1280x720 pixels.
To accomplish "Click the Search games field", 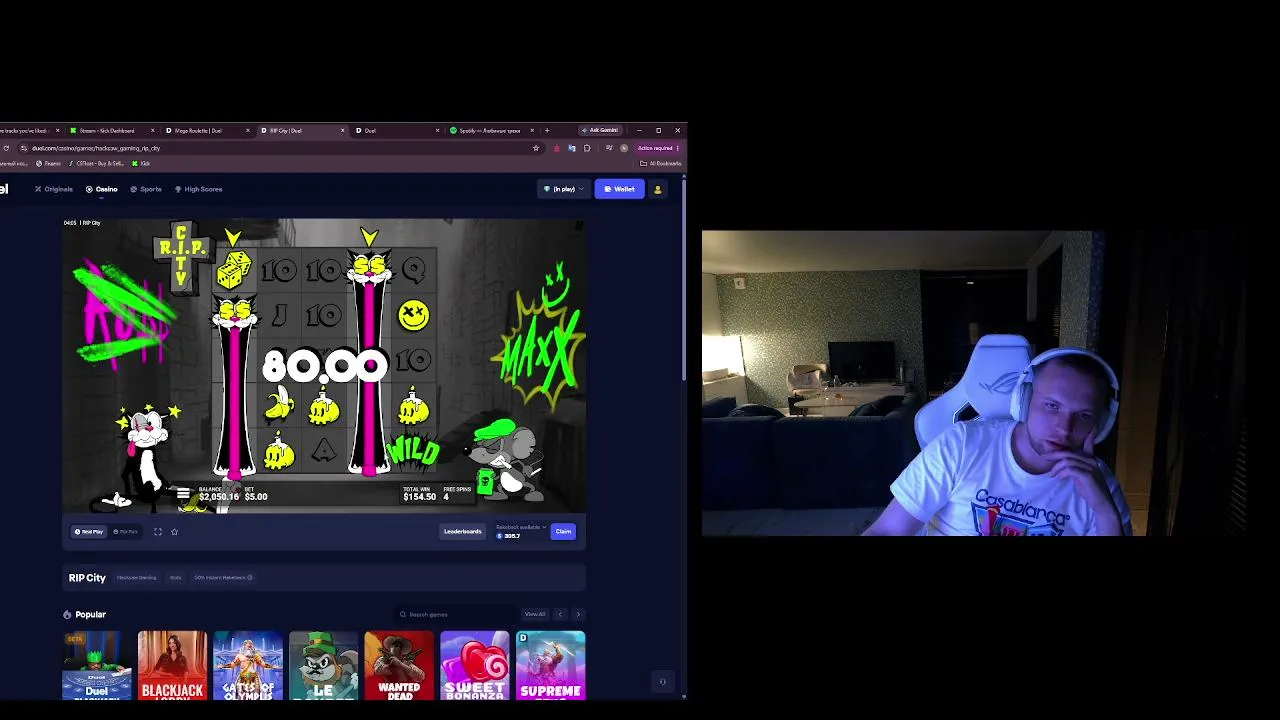I will [455, 614].
